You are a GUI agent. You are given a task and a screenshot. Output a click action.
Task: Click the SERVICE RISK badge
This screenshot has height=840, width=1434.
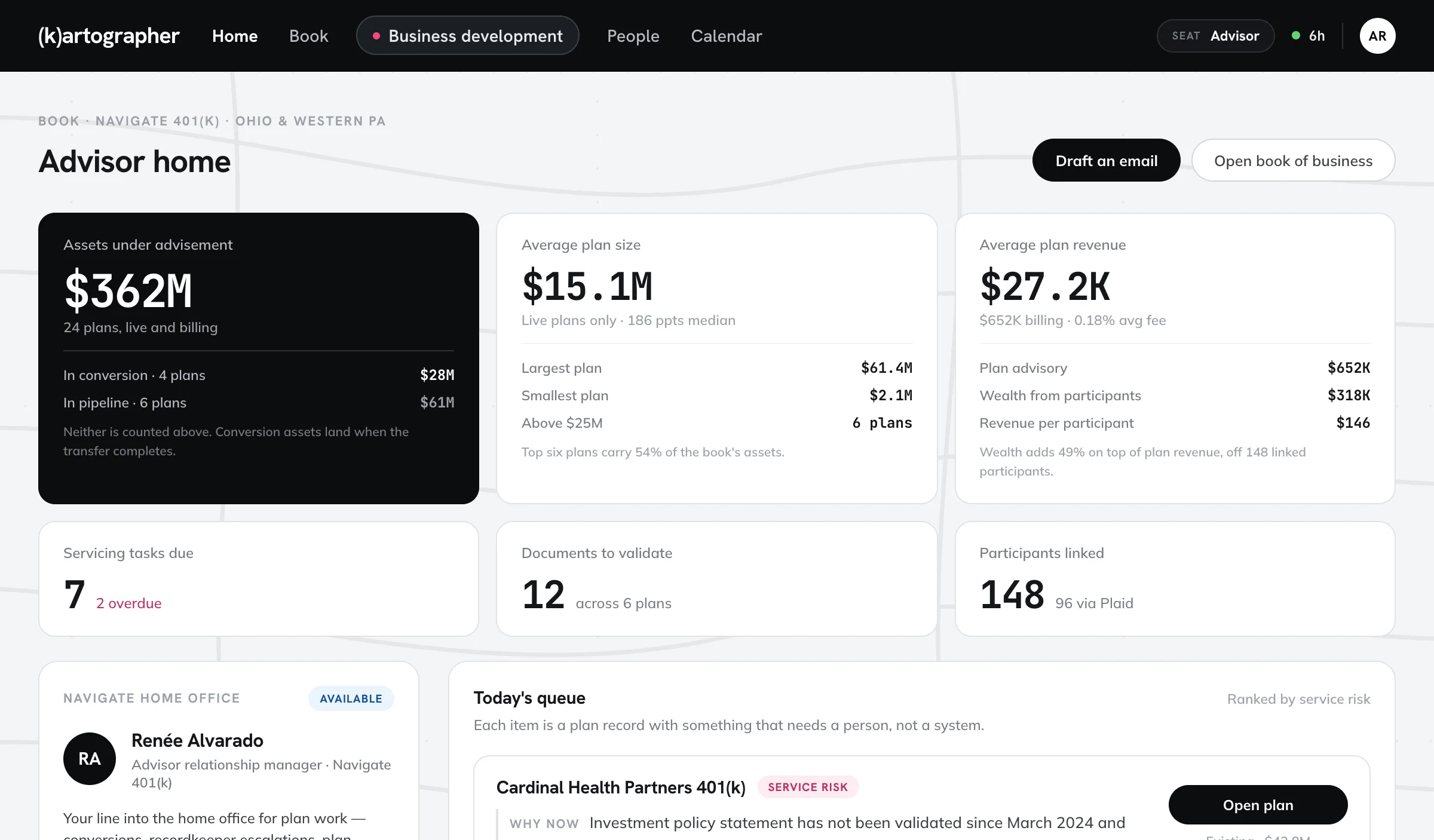point(808,787)
